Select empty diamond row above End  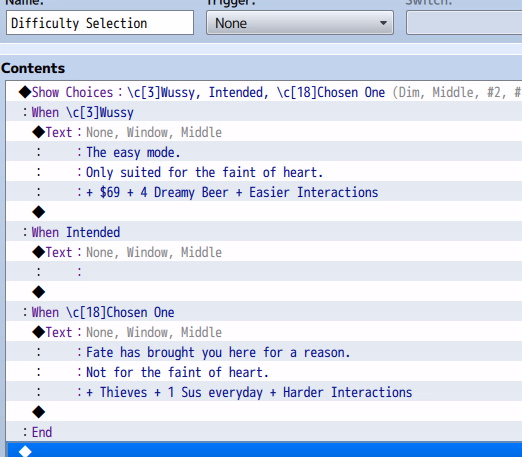tap(264, 412)
